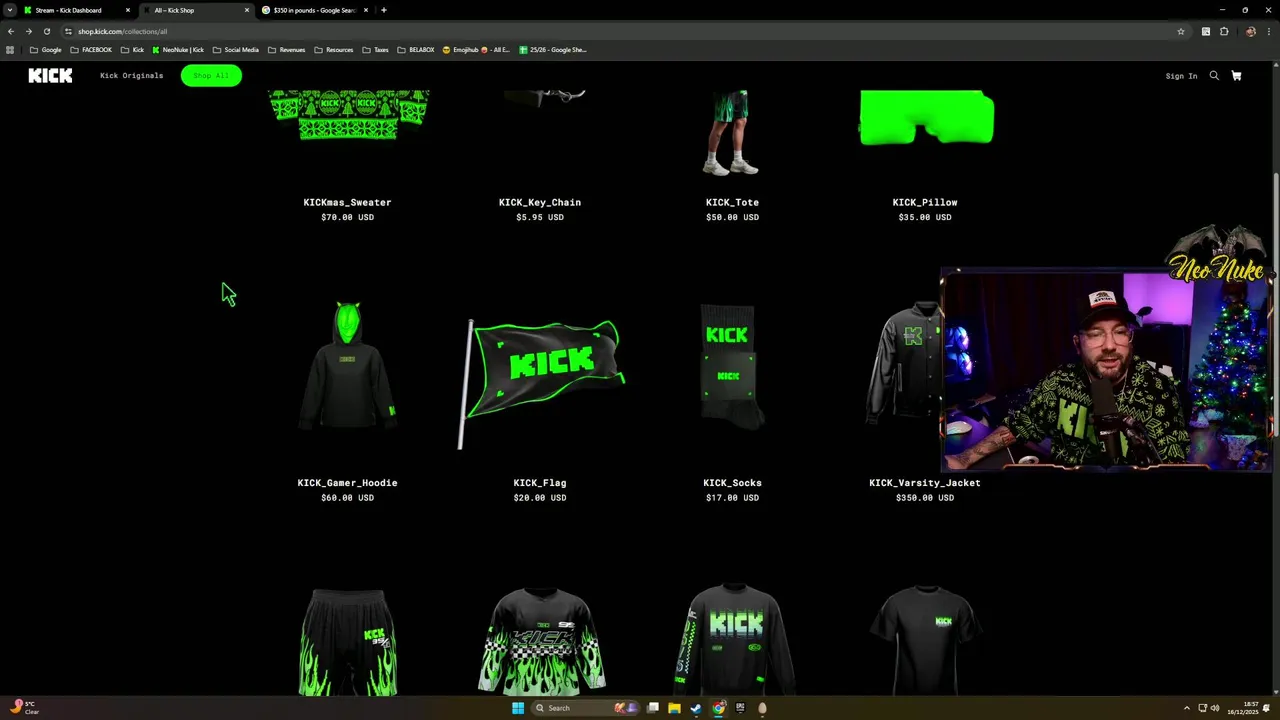
Task: Bookmark this page with the star icon
Action: tap(1181, 31)
